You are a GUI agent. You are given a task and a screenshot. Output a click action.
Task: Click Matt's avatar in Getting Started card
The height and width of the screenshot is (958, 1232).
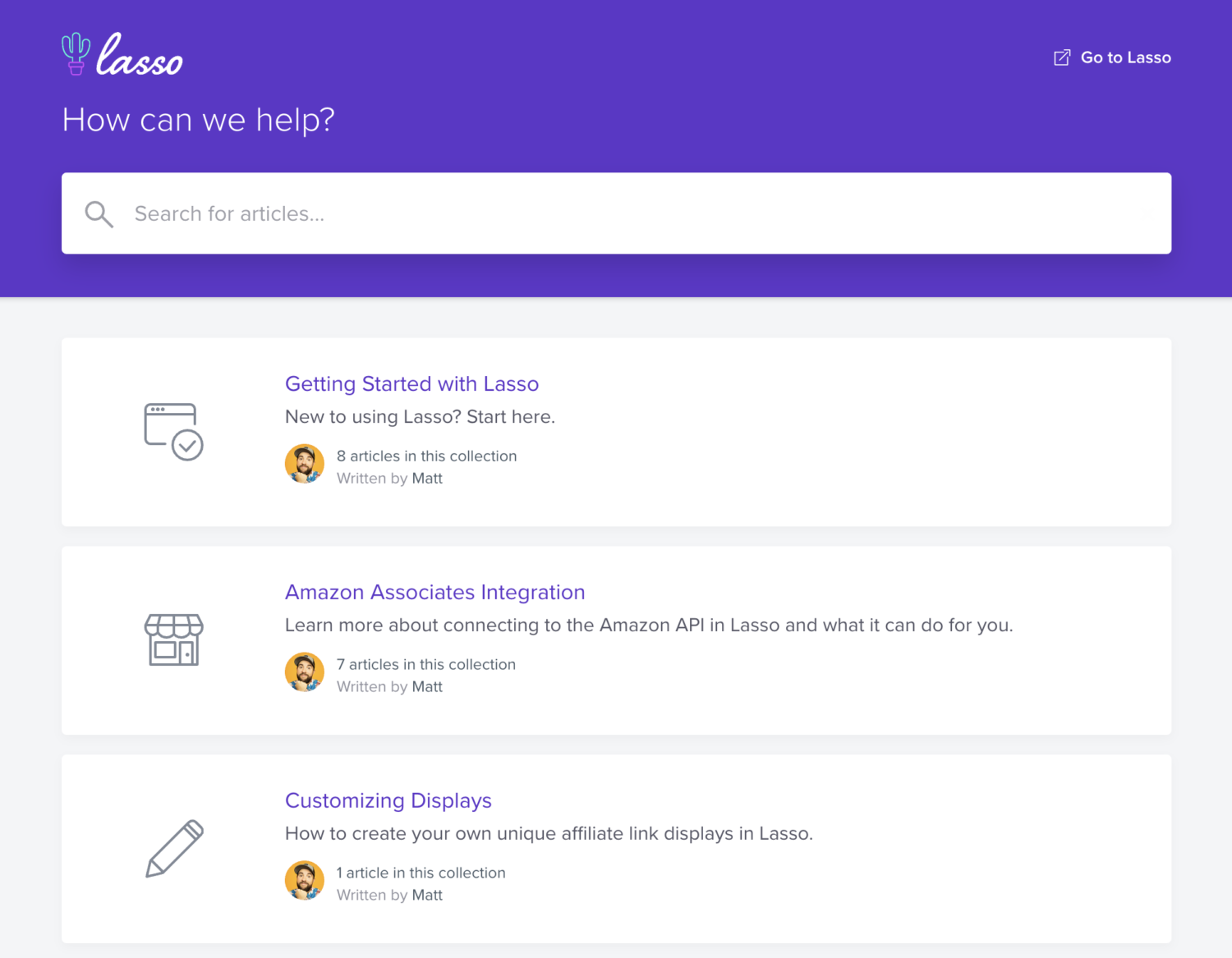(x=305, y=464)
